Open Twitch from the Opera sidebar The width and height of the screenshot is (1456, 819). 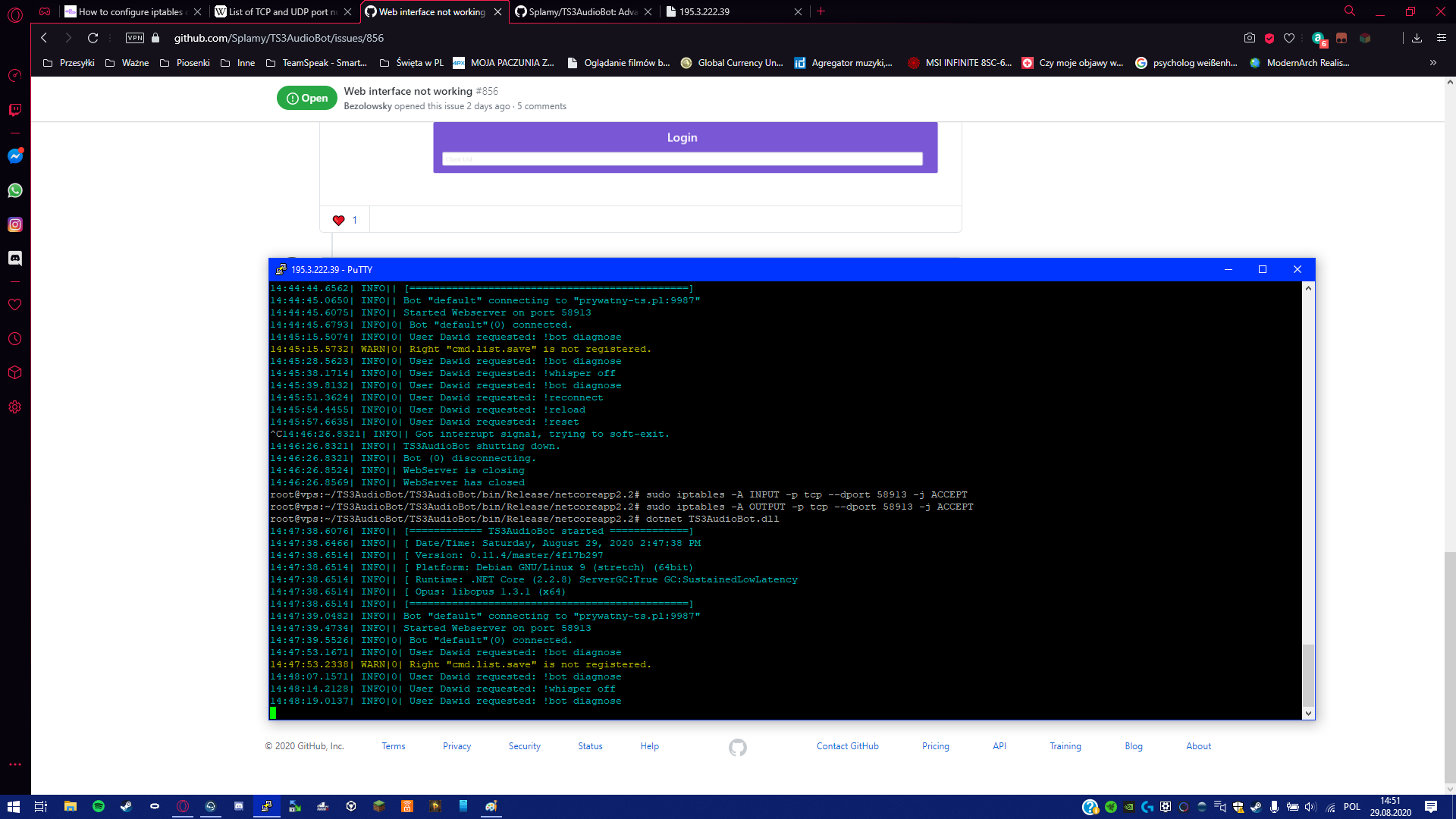[15, 110]
